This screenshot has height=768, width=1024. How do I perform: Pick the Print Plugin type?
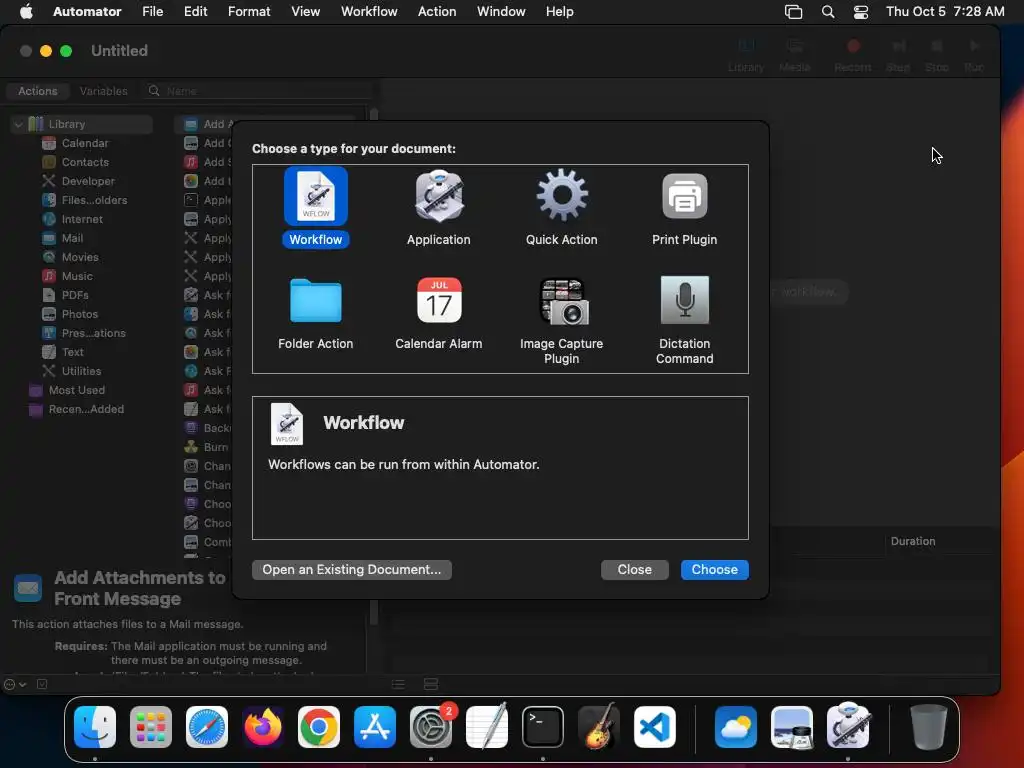tap(684, 208)
